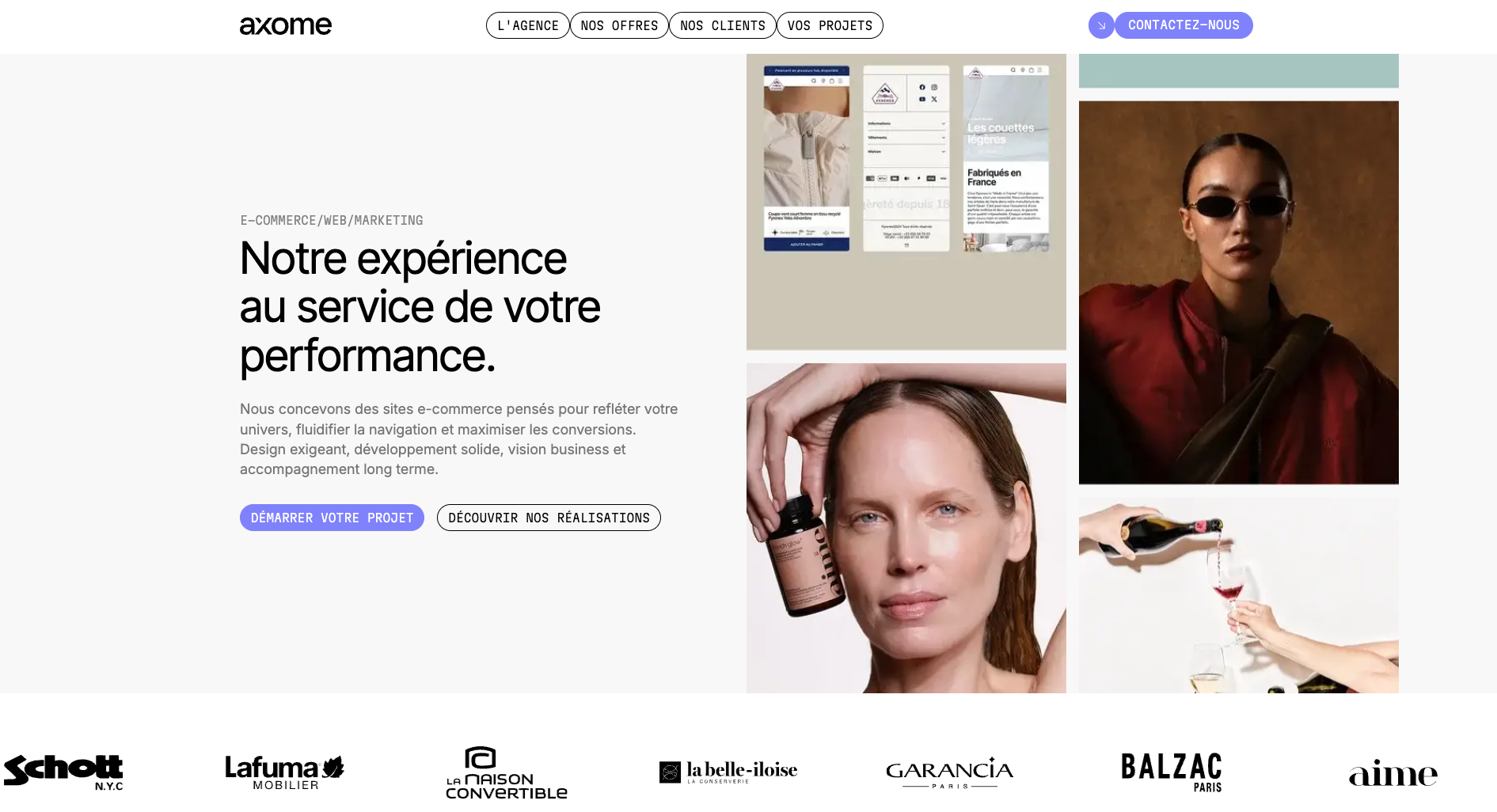The image size is (1497, 812).
Task: Open La Maison Convertible logo
Action: pyautogui.click(x=507, y=772)
